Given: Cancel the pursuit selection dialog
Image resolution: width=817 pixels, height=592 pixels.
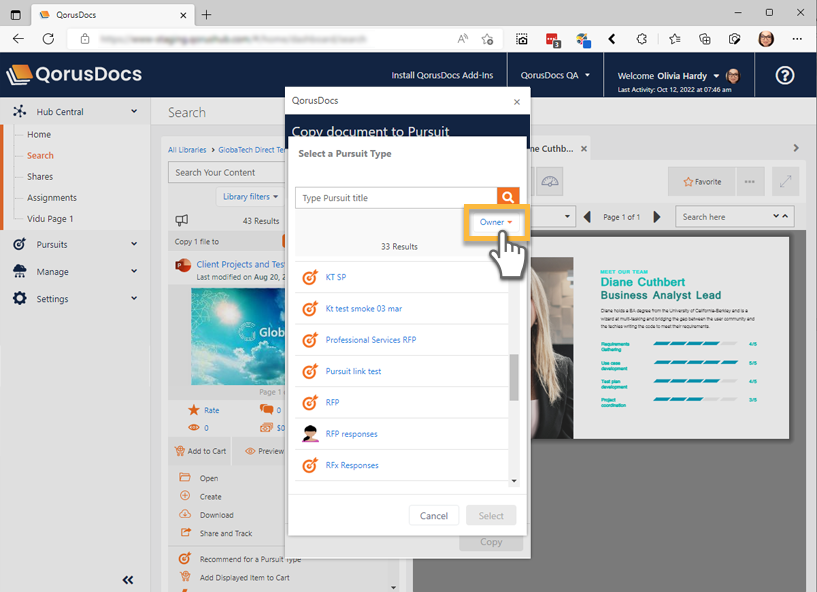Looking at the screenshot, I should pyautogui.click(x=434, y=515).
